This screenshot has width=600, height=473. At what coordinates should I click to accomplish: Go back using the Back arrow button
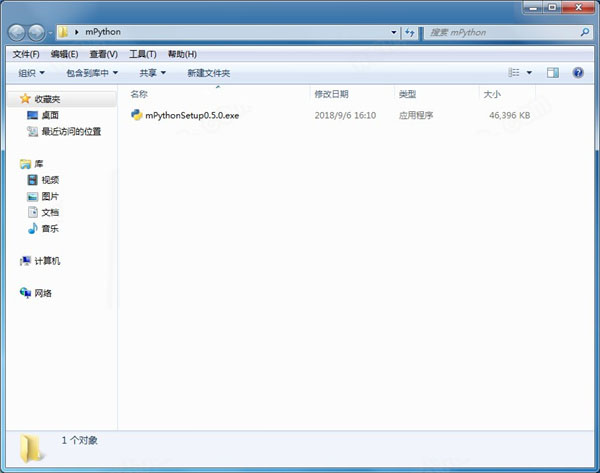16,33
